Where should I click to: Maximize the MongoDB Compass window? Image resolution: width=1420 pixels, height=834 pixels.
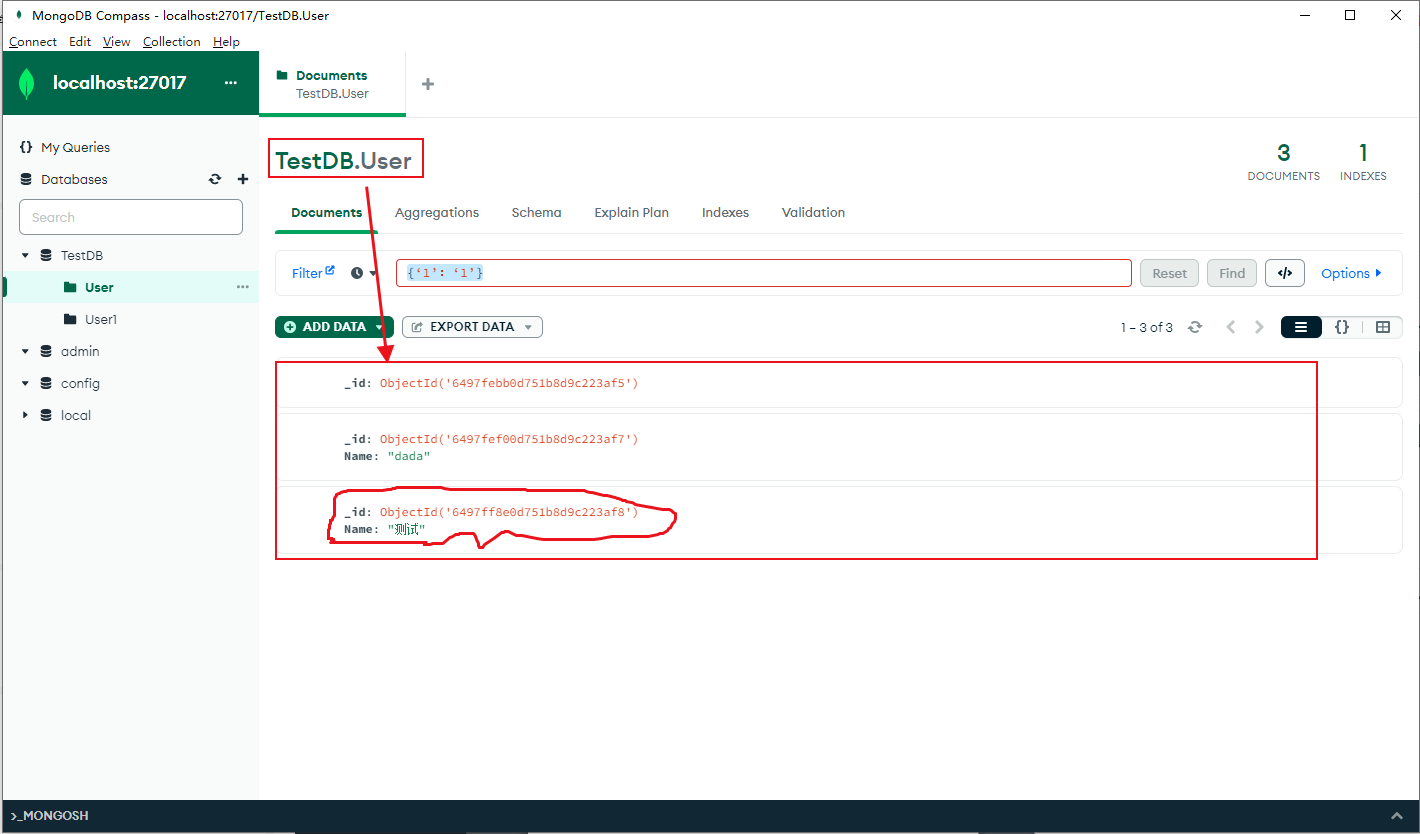1350,15
